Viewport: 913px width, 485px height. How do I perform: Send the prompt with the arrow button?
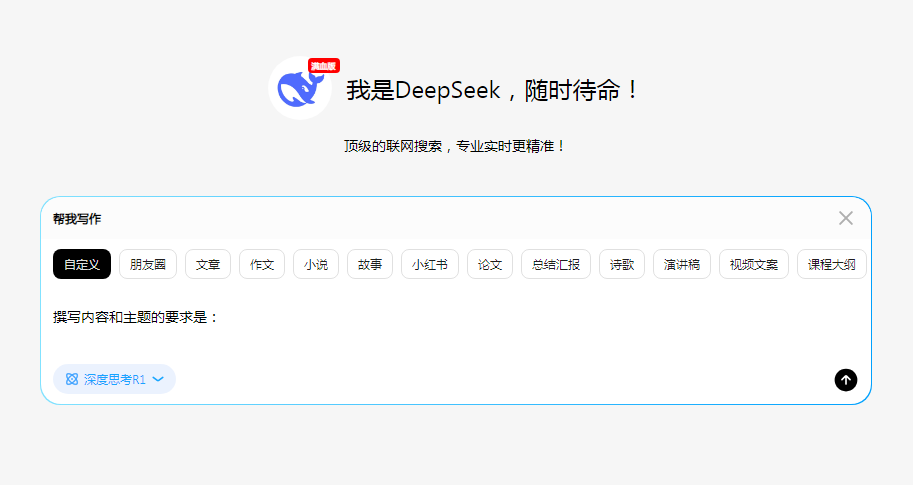(x=845, y=380)
